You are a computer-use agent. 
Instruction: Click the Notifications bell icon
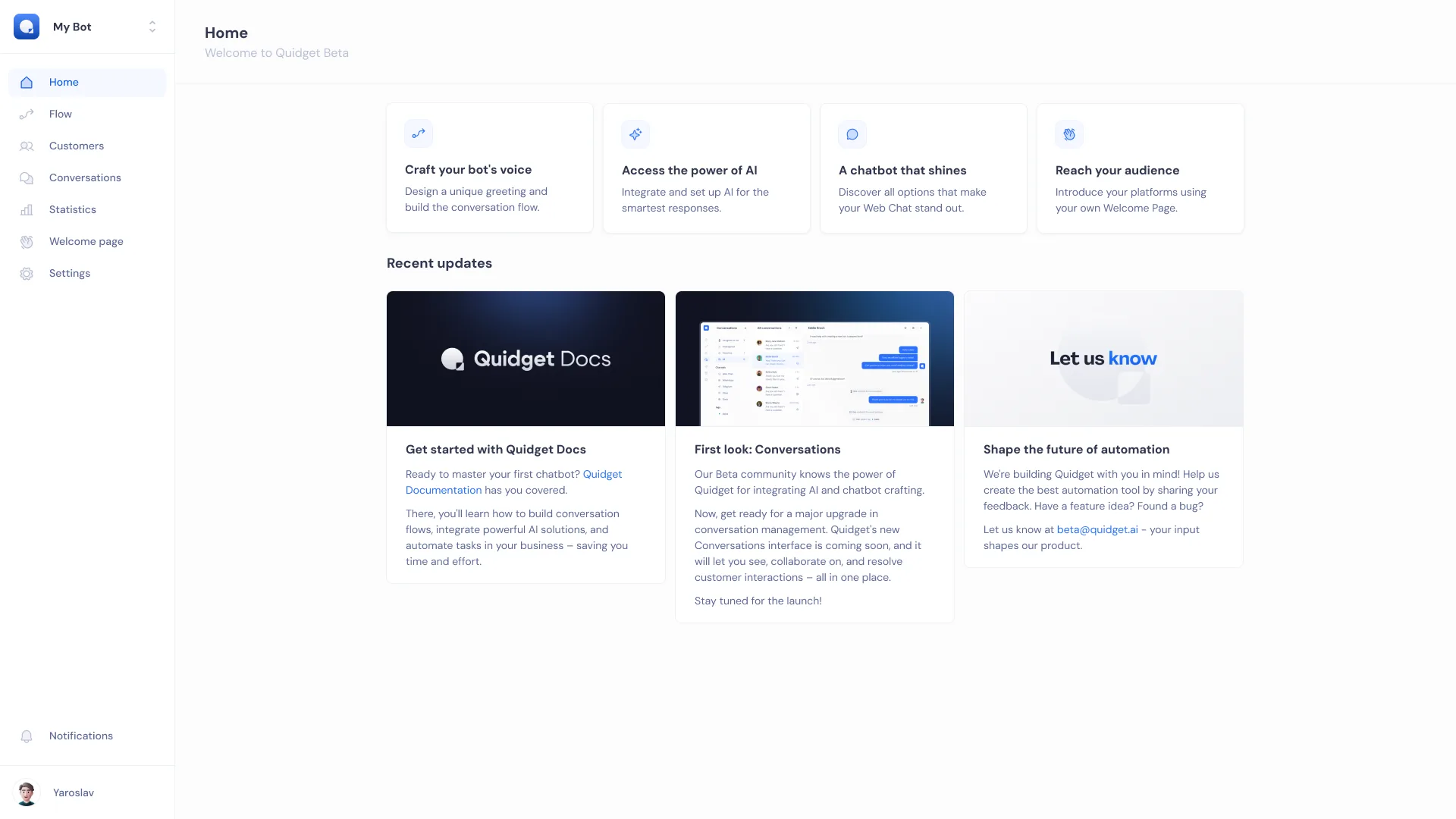coord(27,736)
